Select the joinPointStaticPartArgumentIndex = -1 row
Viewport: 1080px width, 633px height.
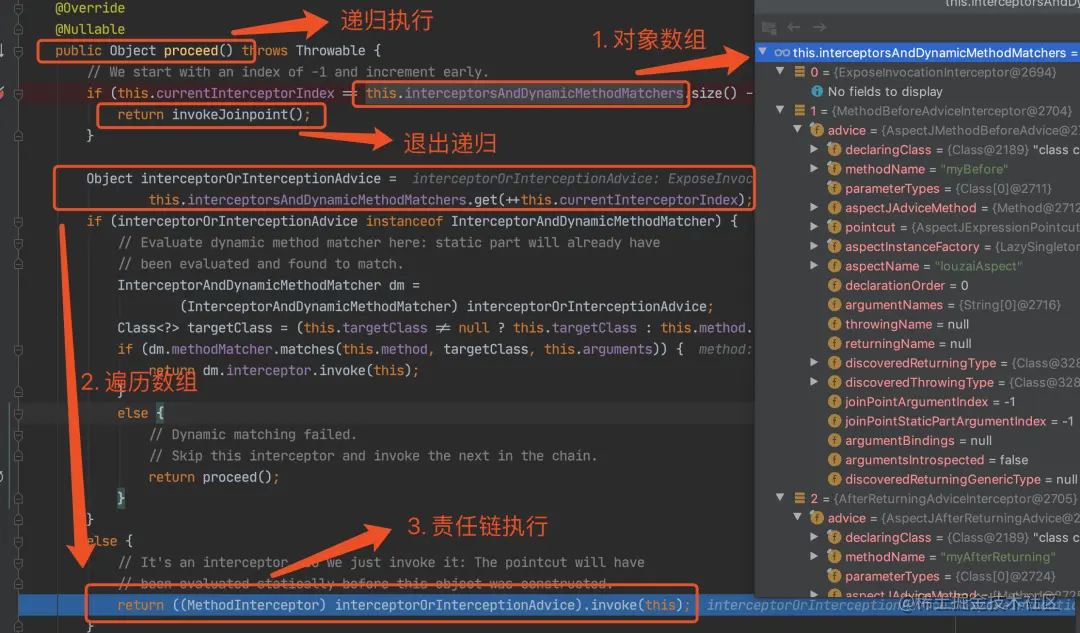(917, 421)
